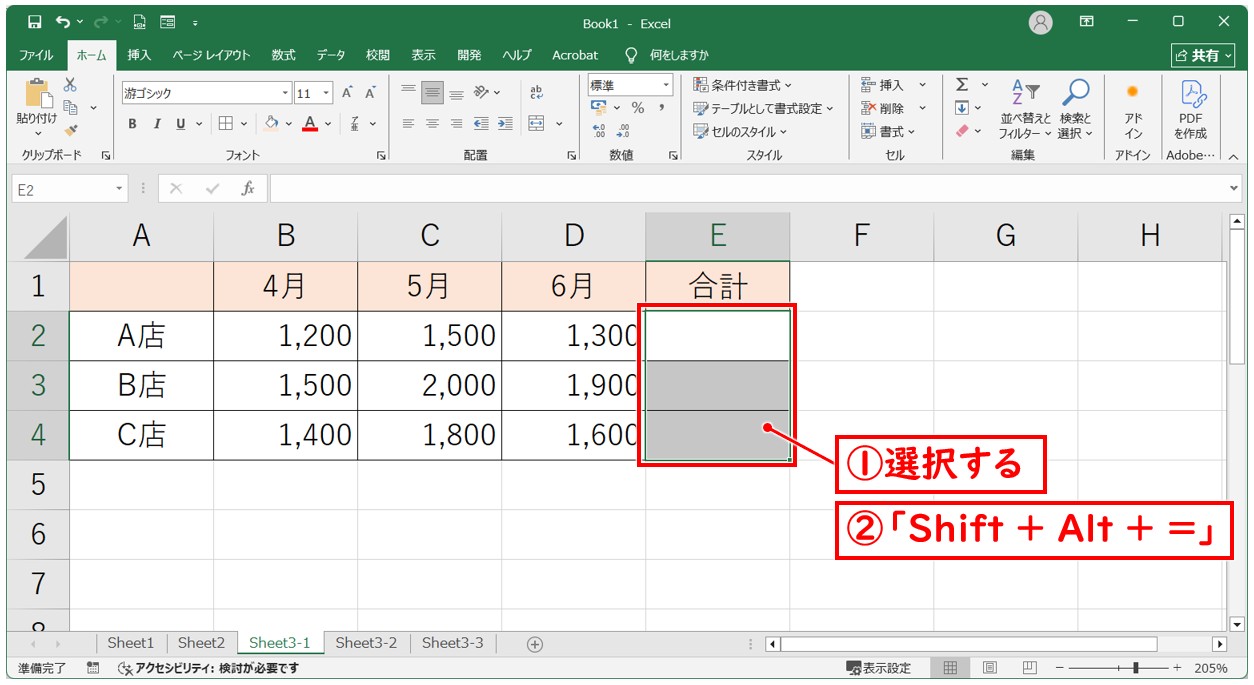This screenshot has height=685, width=1254.
Task: Toggle middle vertical alignment
Action: (x=432, y=92)
